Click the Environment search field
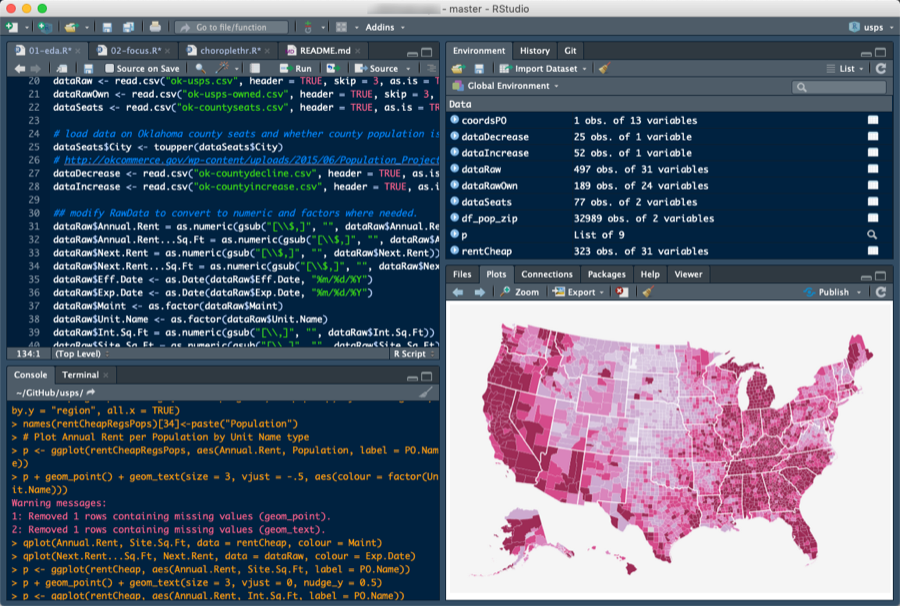Screen dimensions: 900x606 click(839, 87)
